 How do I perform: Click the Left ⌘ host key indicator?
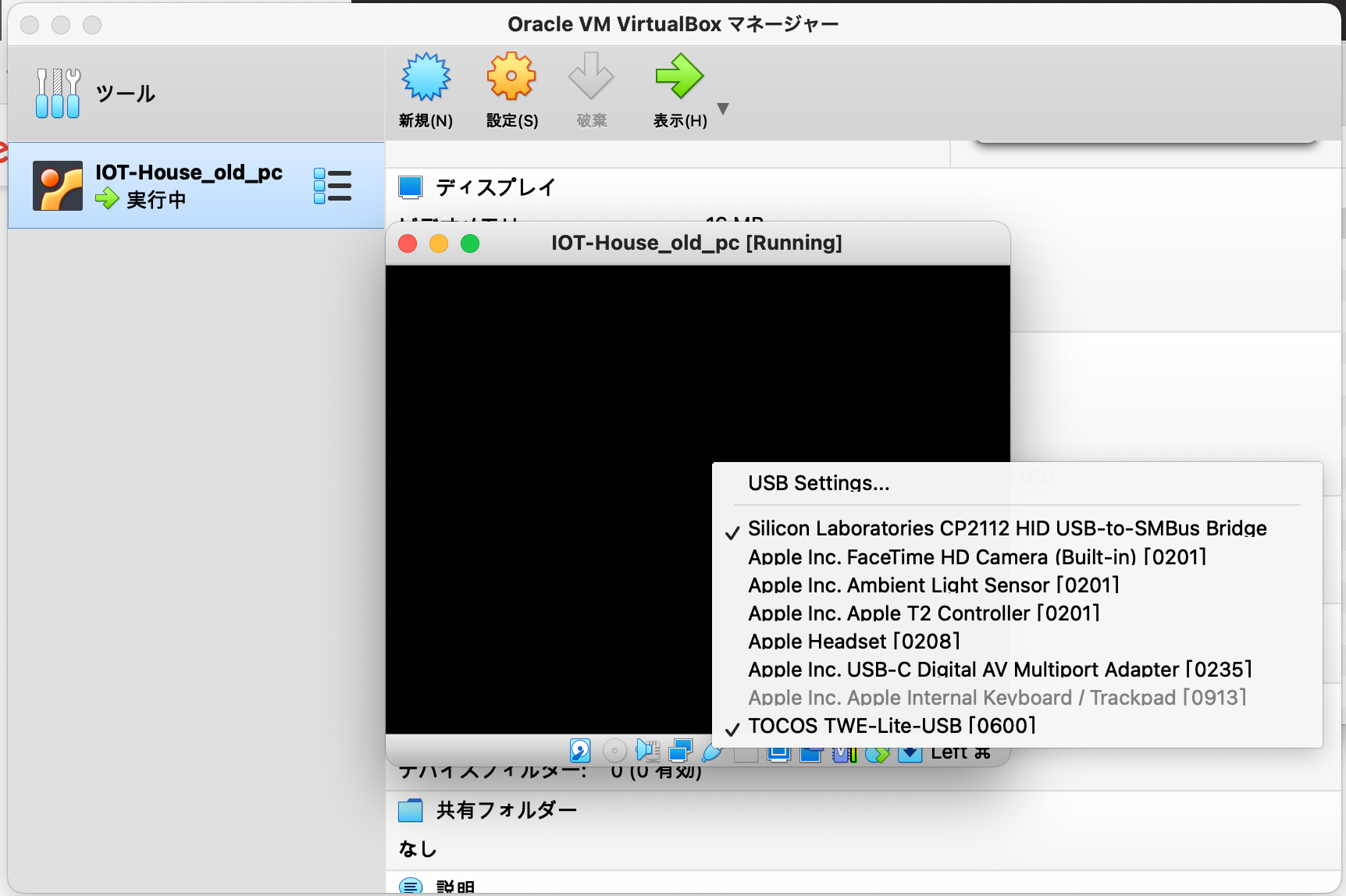[x=960, y=753]
